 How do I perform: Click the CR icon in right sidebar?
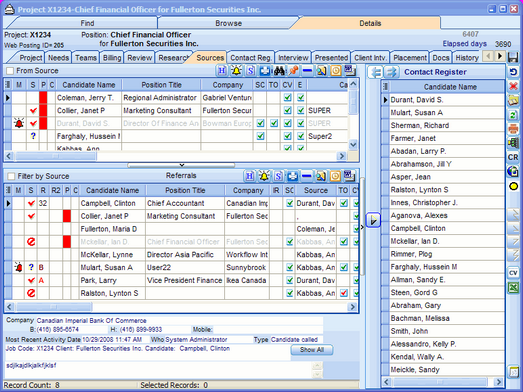coord(513,157)
